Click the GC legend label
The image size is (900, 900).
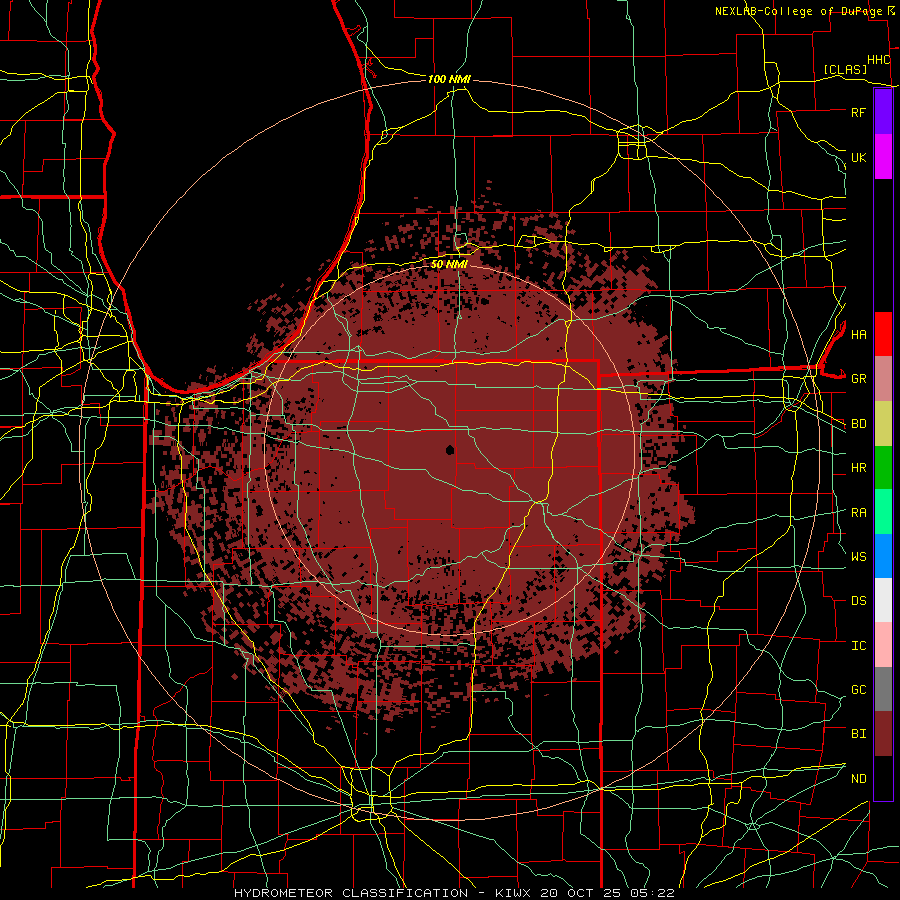click(x=858, y=689)
